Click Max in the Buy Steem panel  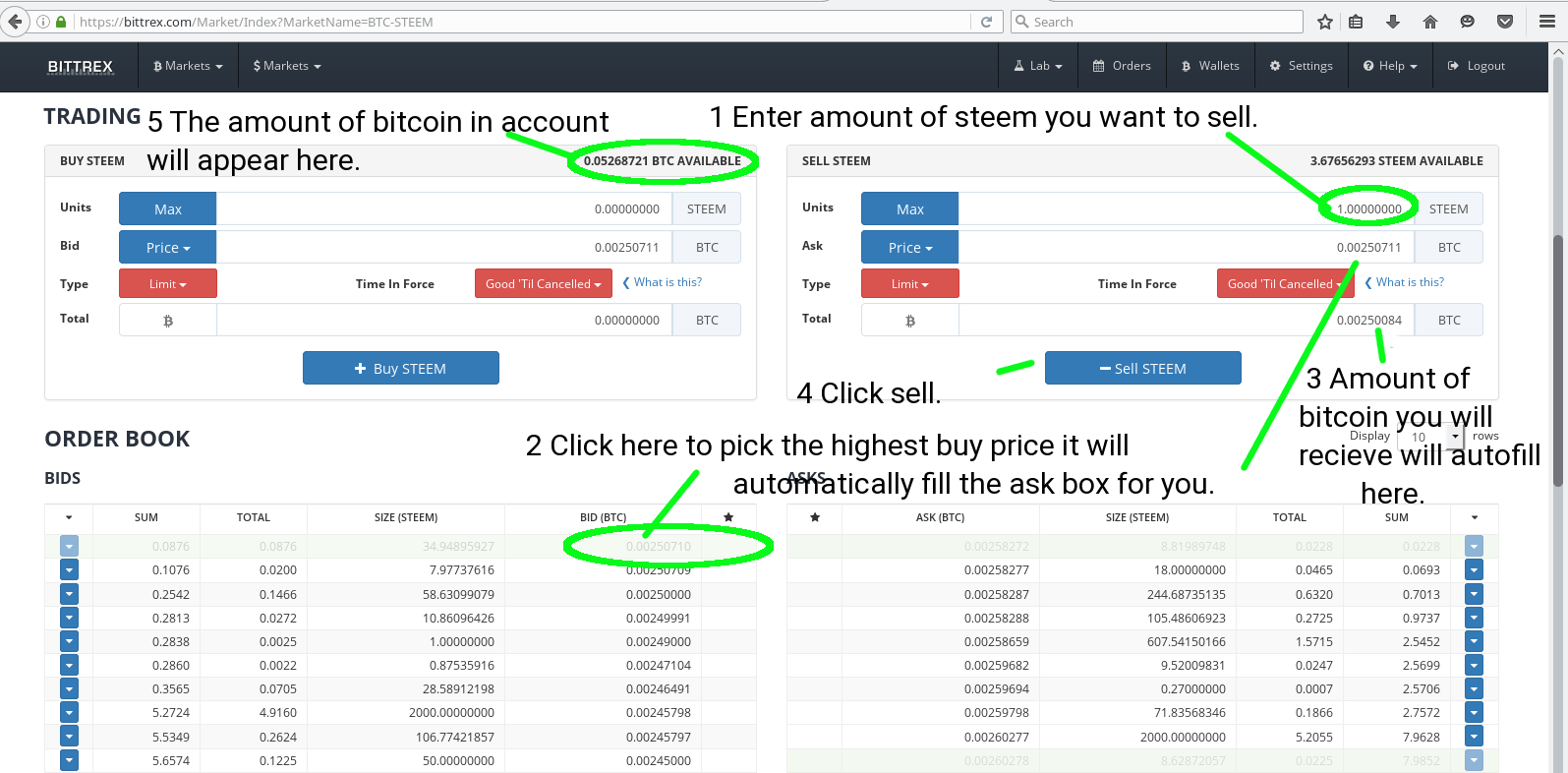[x=168, y=208]
